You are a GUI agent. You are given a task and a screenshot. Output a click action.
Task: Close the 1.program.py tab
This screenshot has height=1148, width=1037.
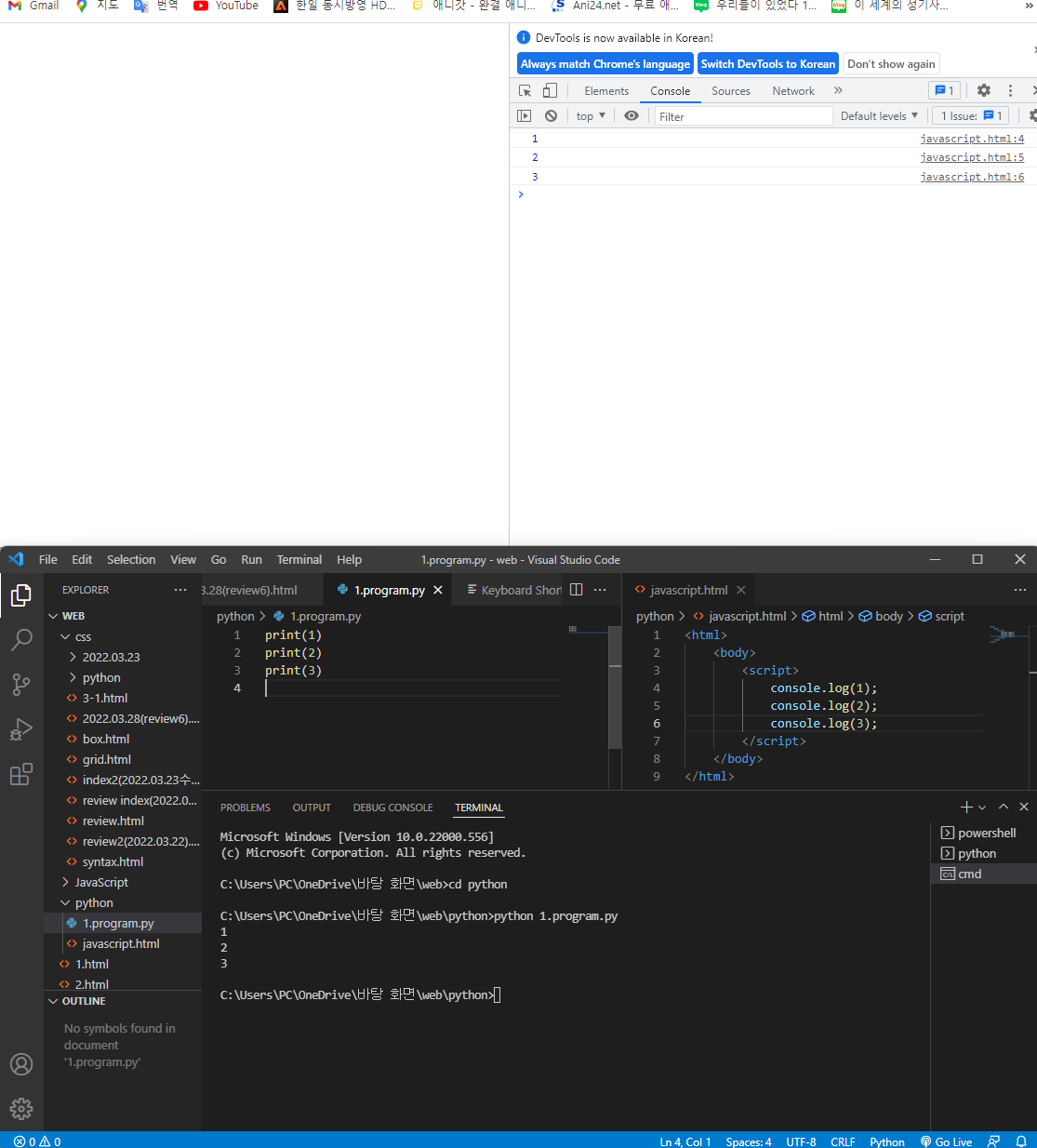(x=438, y=590)
